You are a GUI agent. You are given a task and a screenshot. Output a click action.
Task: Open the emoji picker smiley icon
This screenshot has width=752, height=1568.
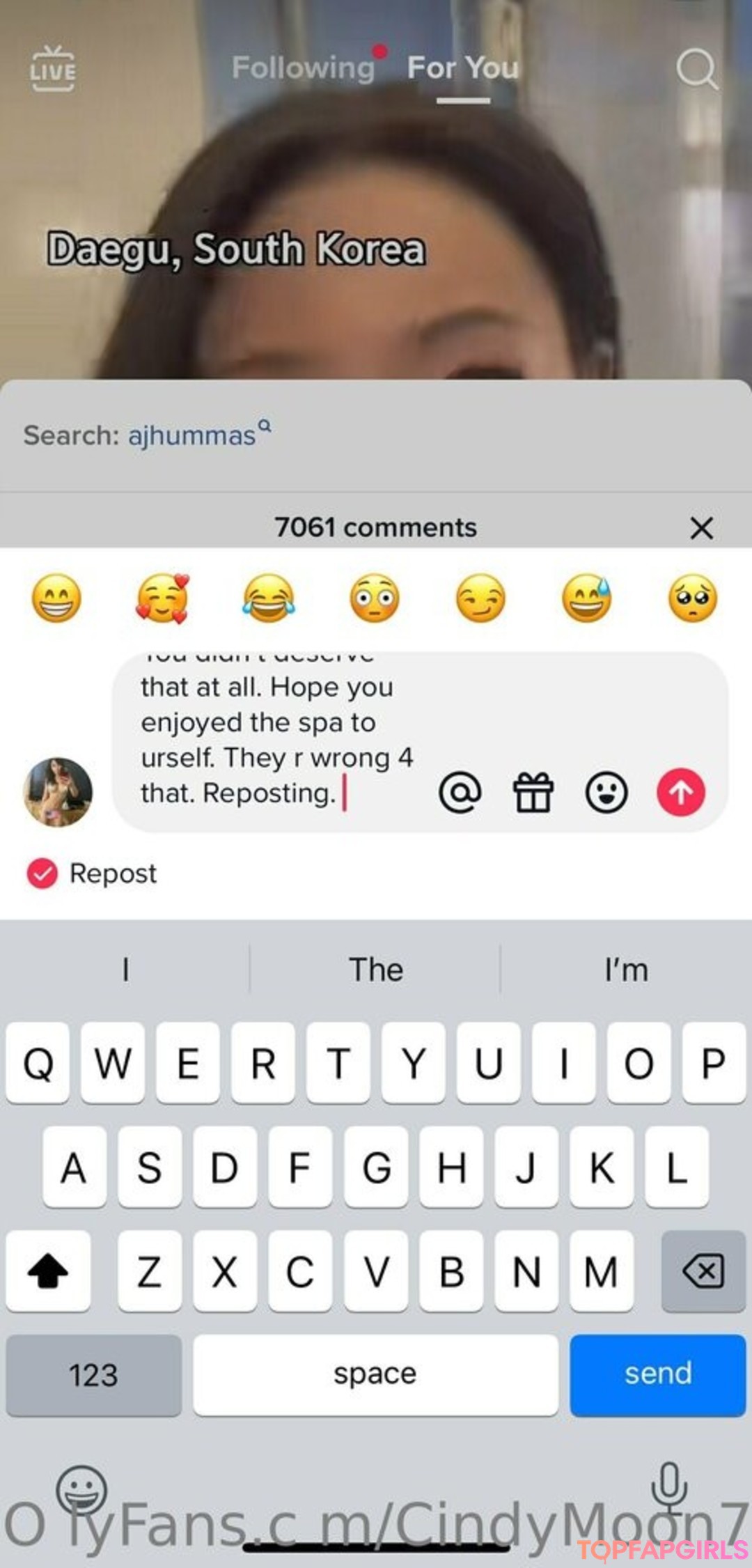[x=606, y=793]
